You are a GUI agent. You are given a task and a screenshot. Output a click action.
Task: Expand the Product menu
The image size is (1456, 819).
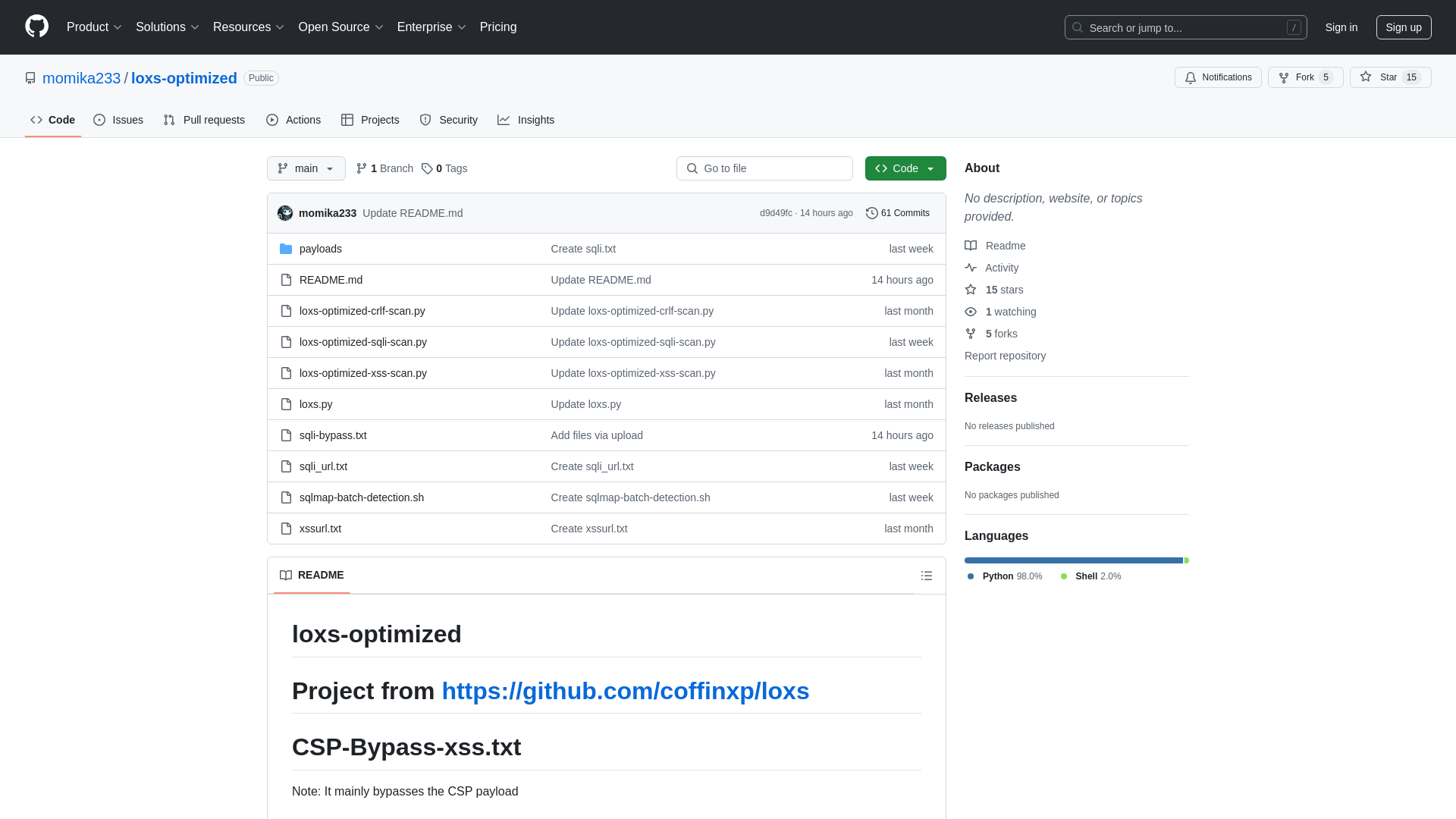point(94,27)
